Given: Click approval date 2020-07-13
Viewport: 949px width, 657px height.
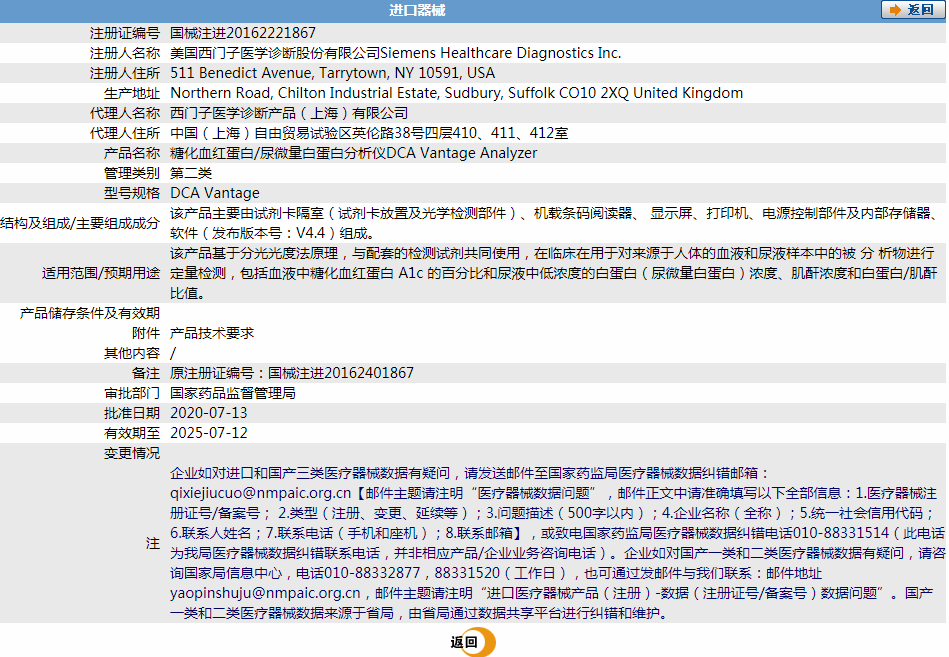Looking at the screenshot, I should pos(209,413).
